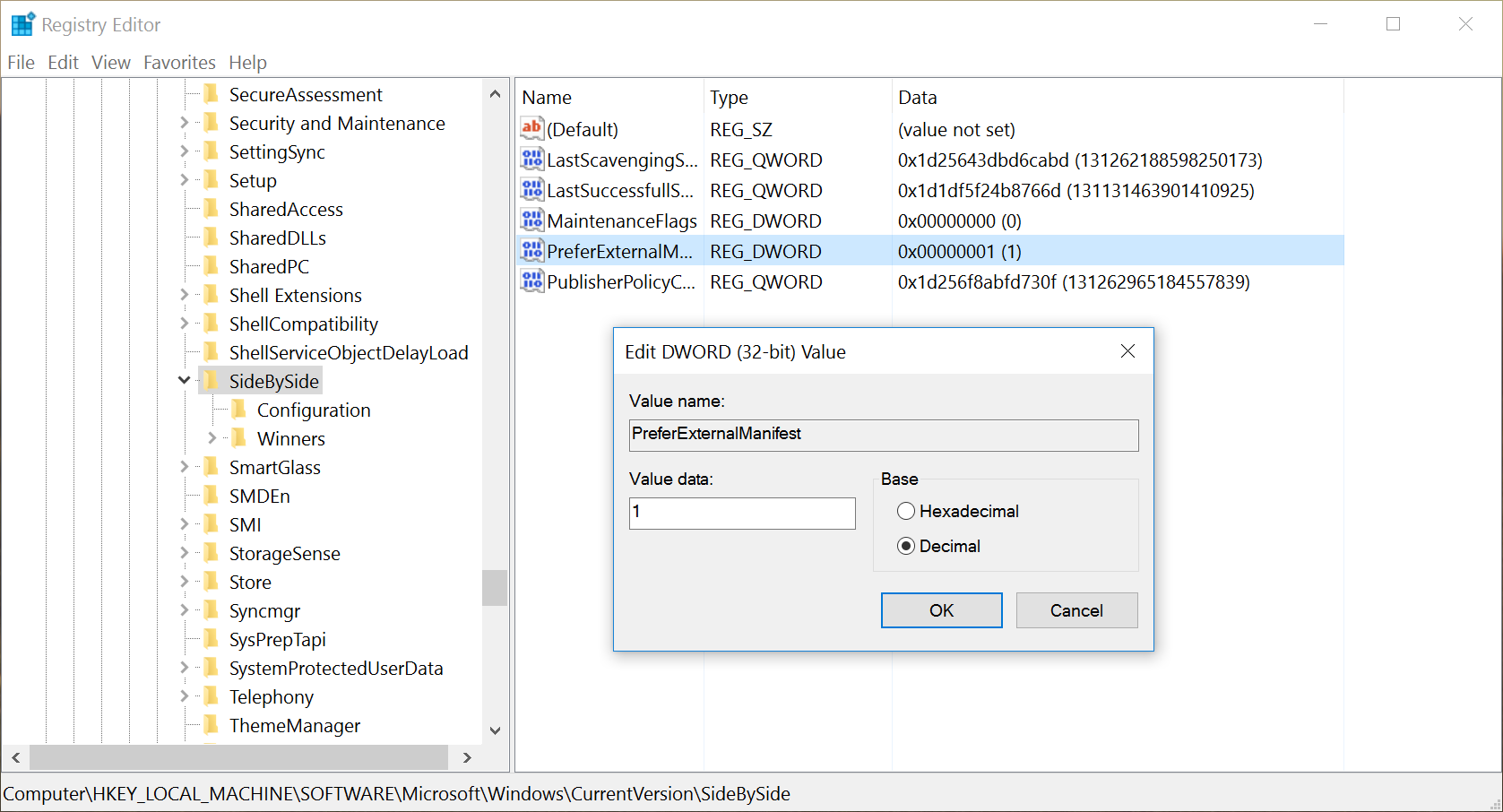Expand the SmartGlass key
Image resolution: width=1503 pixels, height=812 pixels.
(x=185, y=467)
